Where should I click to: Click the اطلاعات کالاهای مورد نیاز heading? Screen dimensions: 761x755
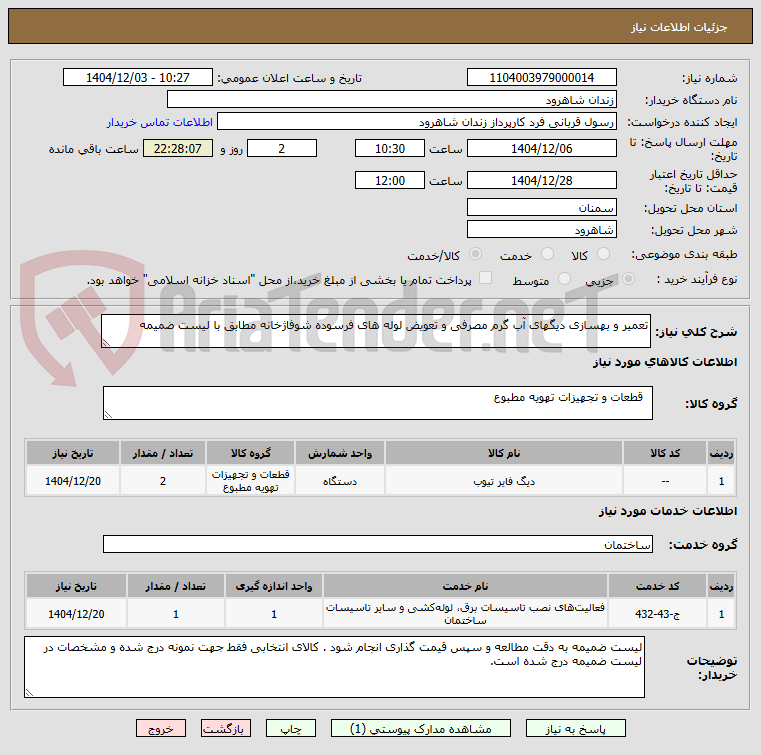(665, 362)
